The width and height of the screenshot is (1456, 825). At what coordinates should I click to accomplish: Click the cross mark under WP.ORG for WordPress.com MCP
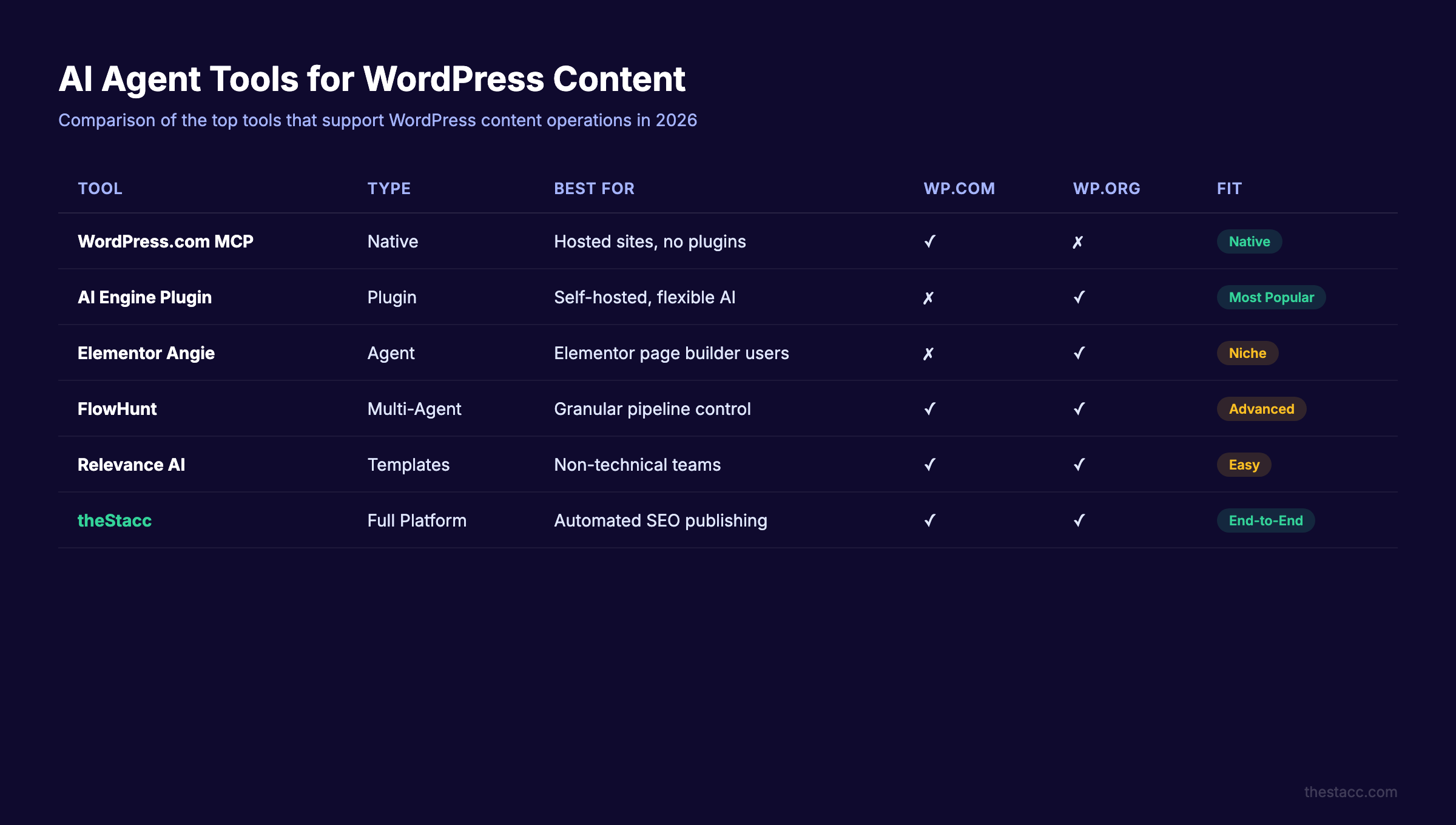pos(1079,241)
